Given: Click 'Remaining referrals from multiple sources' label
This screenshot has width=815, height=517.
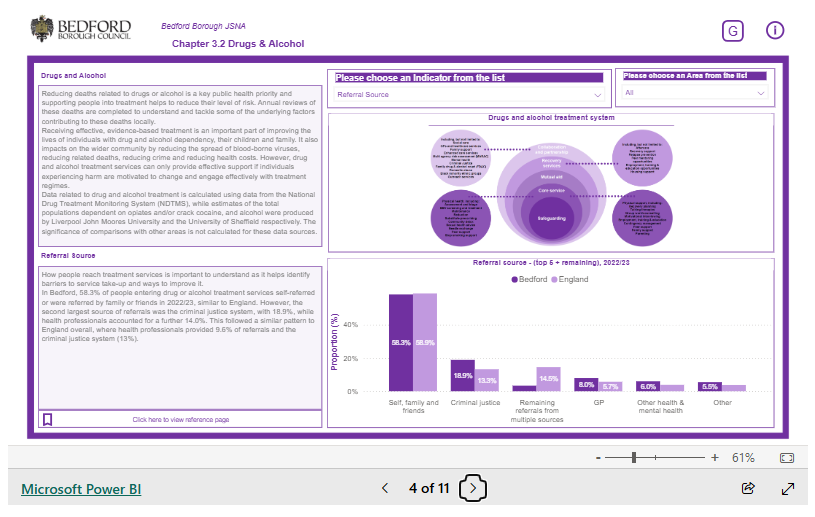Looking at the screenshot, I should tap(537, 411).
